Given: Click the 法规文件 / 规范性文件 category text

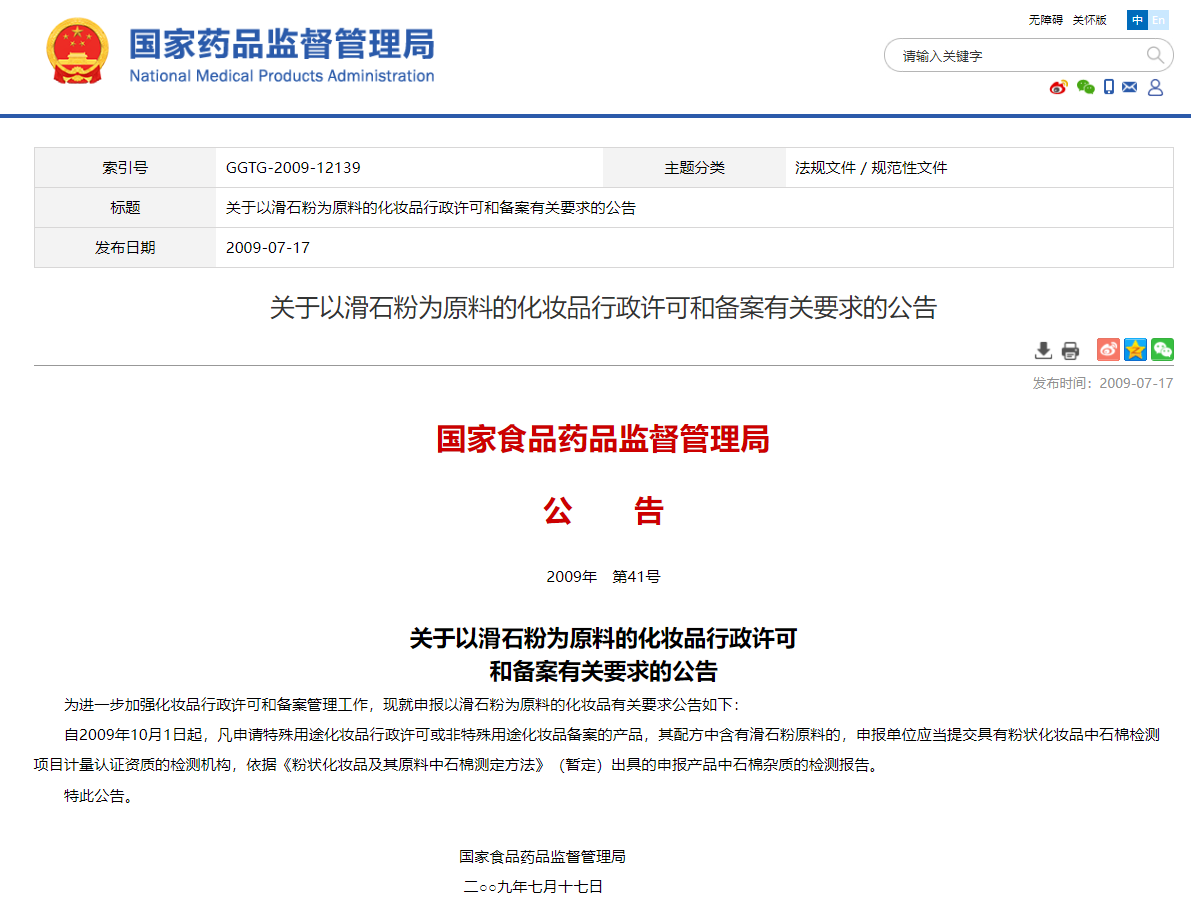Looking at the screenshot, I should click(871, 168).
